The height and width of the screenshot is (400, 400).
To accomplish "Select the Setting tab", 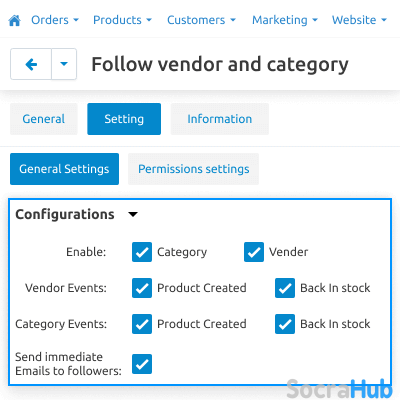I will [x=124, y=119].
